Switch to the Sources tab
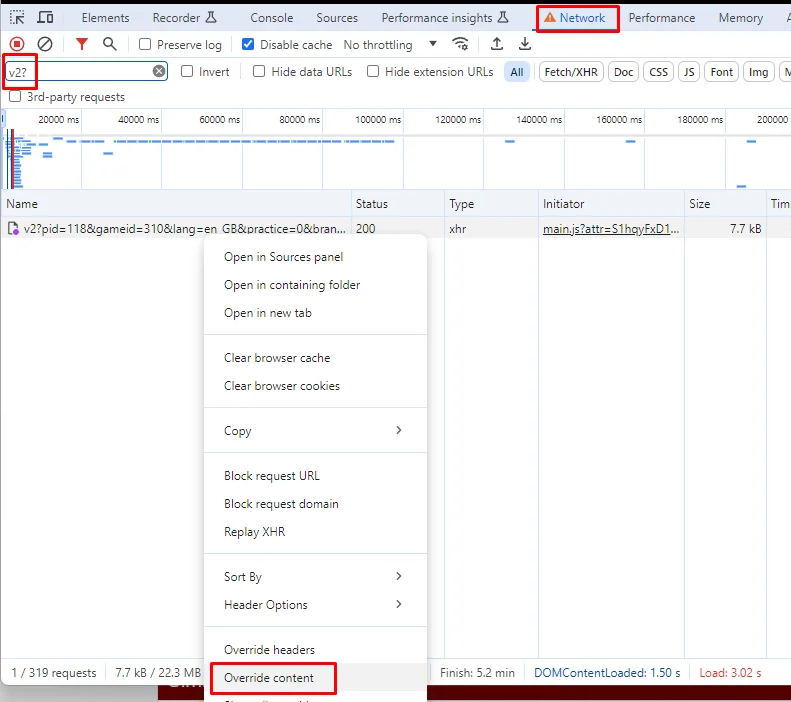Viewport: 791px width, 702px height. (337, 18)
